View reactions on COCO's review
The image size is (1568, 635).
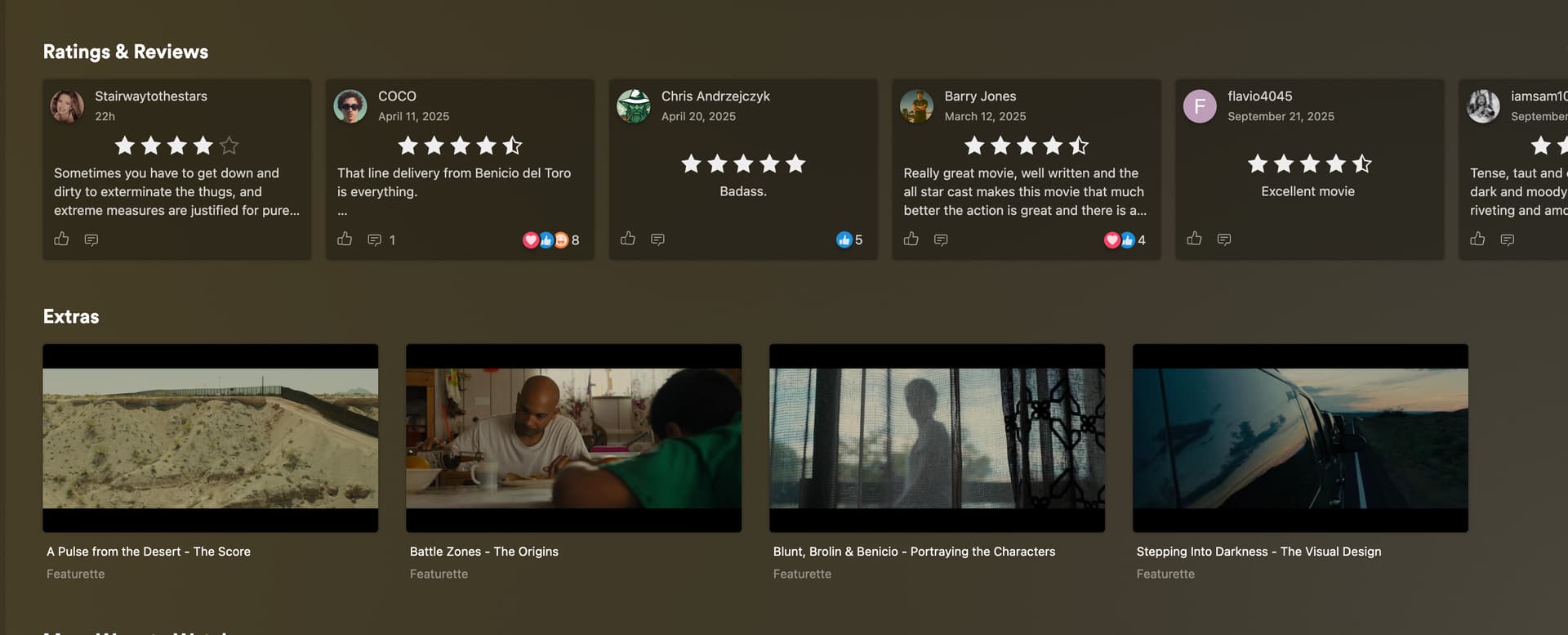(551, 239)
